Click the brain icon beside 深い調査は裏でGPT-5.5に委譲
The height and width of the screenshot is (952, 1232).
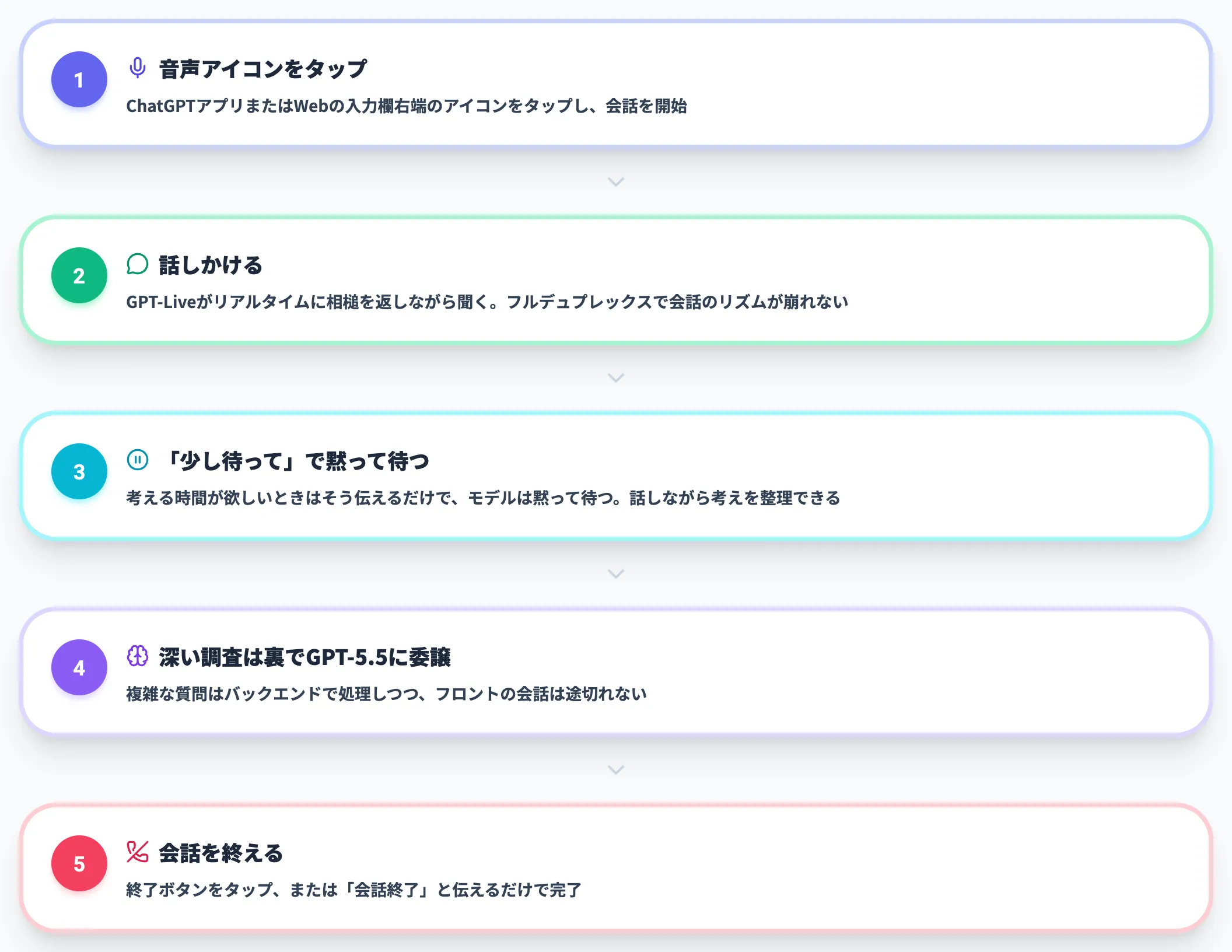pyautogui.click(x=138, y=656)
